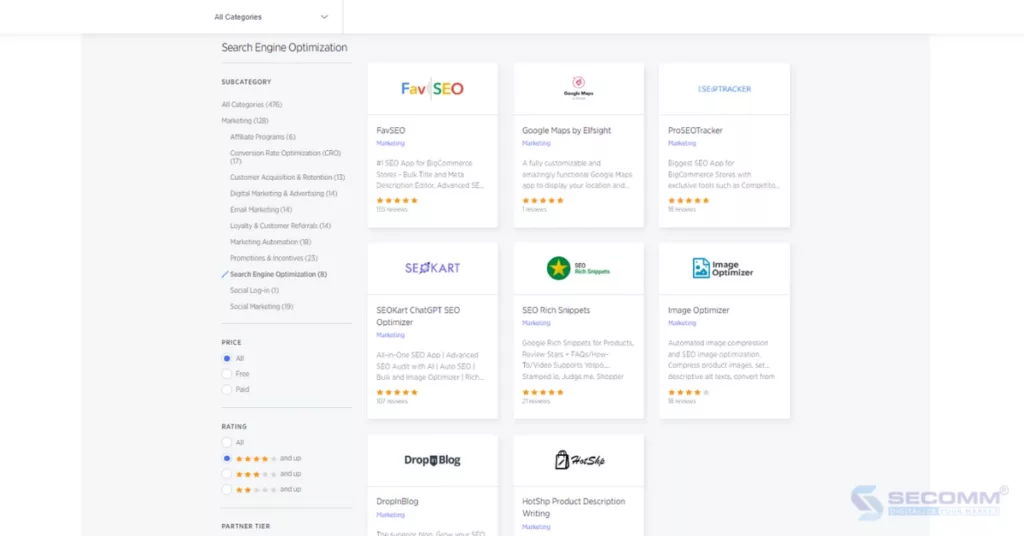The width and height of the screenshot is (1024, 536).
Task: Click Marketing tag under SEO Rich Snippets
Action: click(x=536, y=323)
